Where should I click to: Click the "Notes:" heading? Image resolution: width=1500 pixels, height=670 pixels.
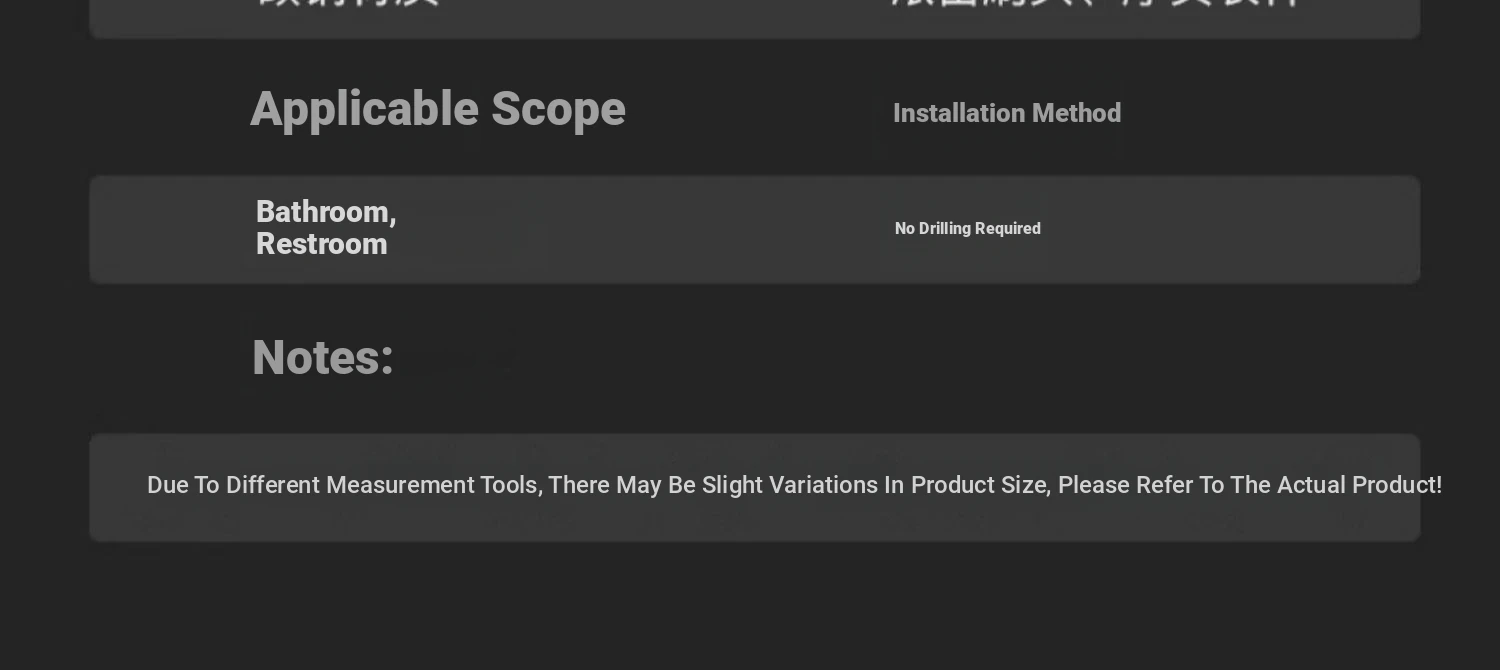(x=323, y=358)
